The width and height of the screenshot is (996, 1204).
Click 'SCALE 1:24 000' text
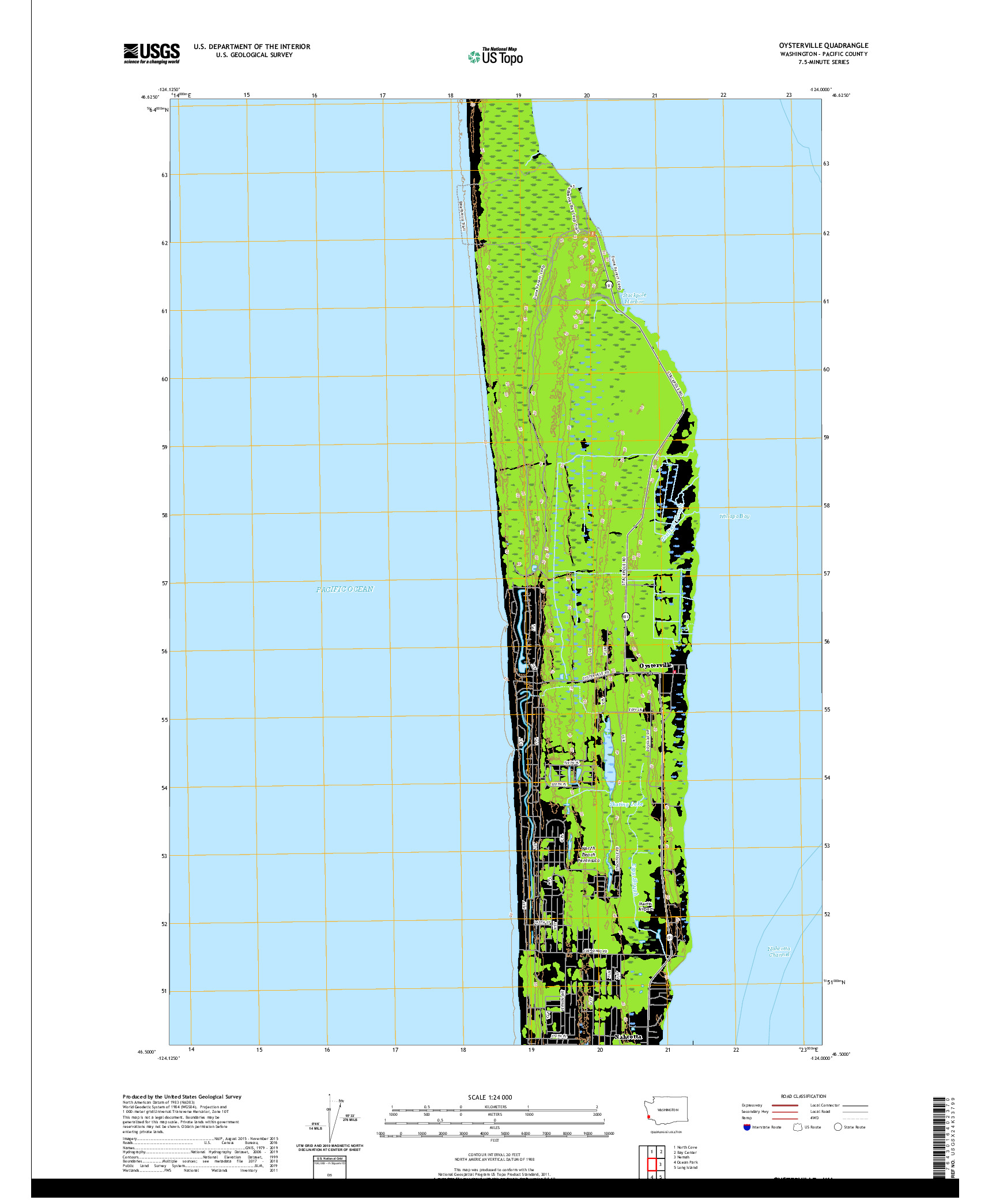click(x=490, y=1097)
